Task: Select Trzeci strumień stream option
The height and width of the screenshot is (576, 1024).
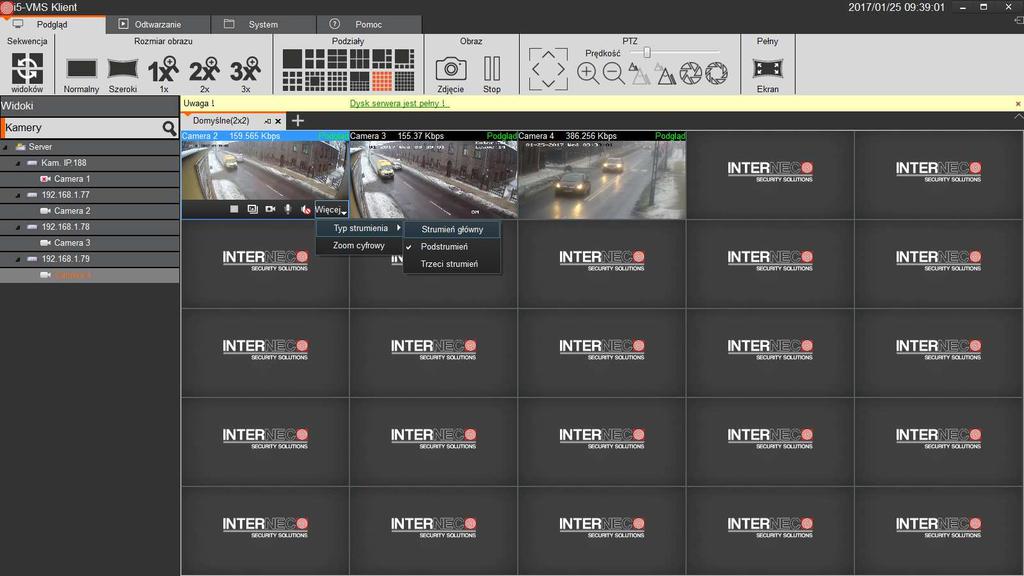Action: 452,264
